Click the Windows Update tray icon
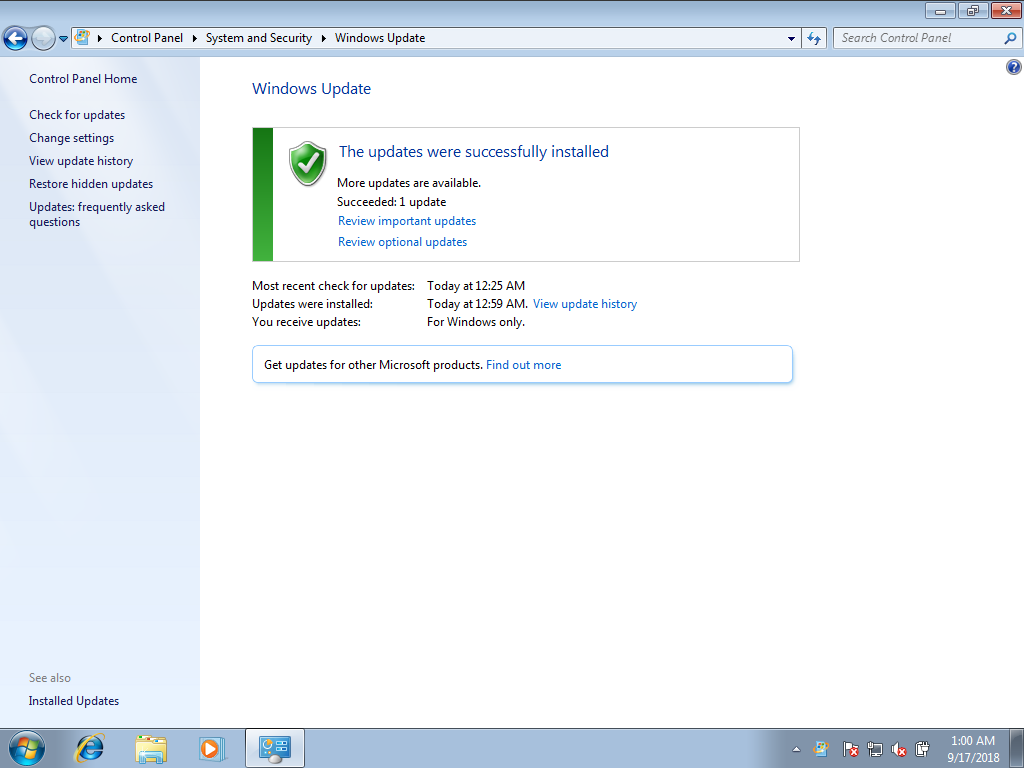 click(821, 748)
